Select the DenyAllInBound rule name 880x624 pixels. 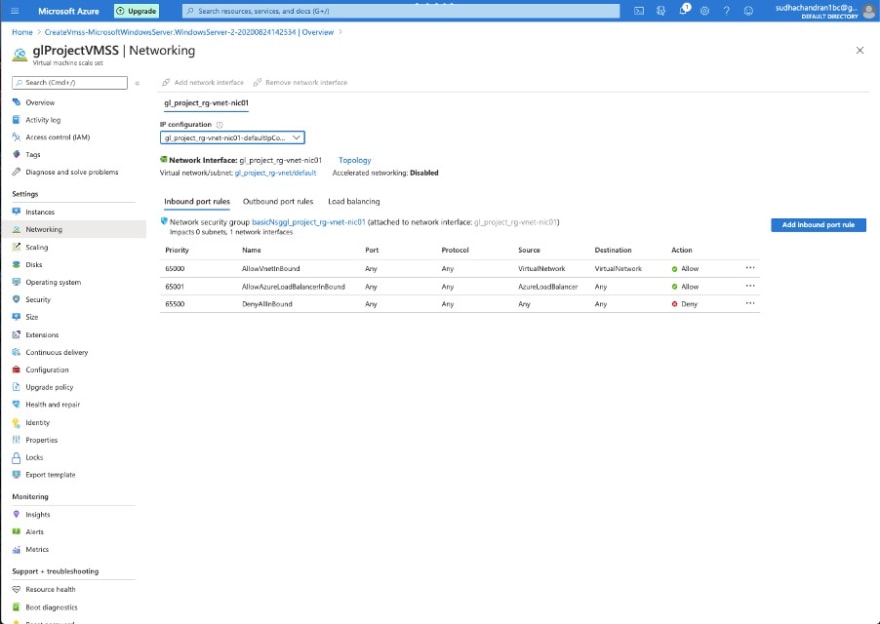click(x=267, y=304)
